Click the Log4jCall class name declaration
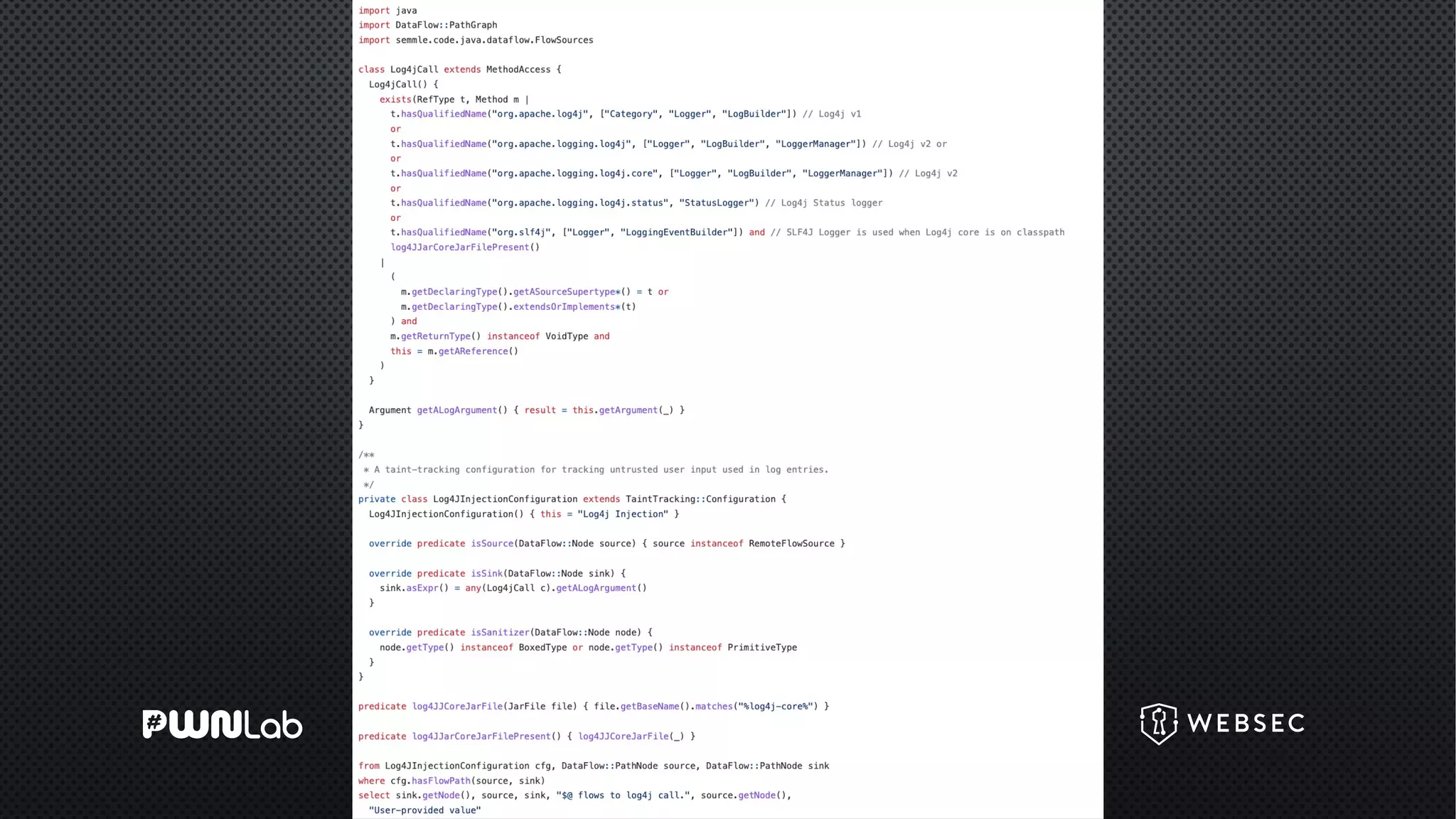This screenshot has height=819, width=1456. pyautogui.click(x=414, y=70)
